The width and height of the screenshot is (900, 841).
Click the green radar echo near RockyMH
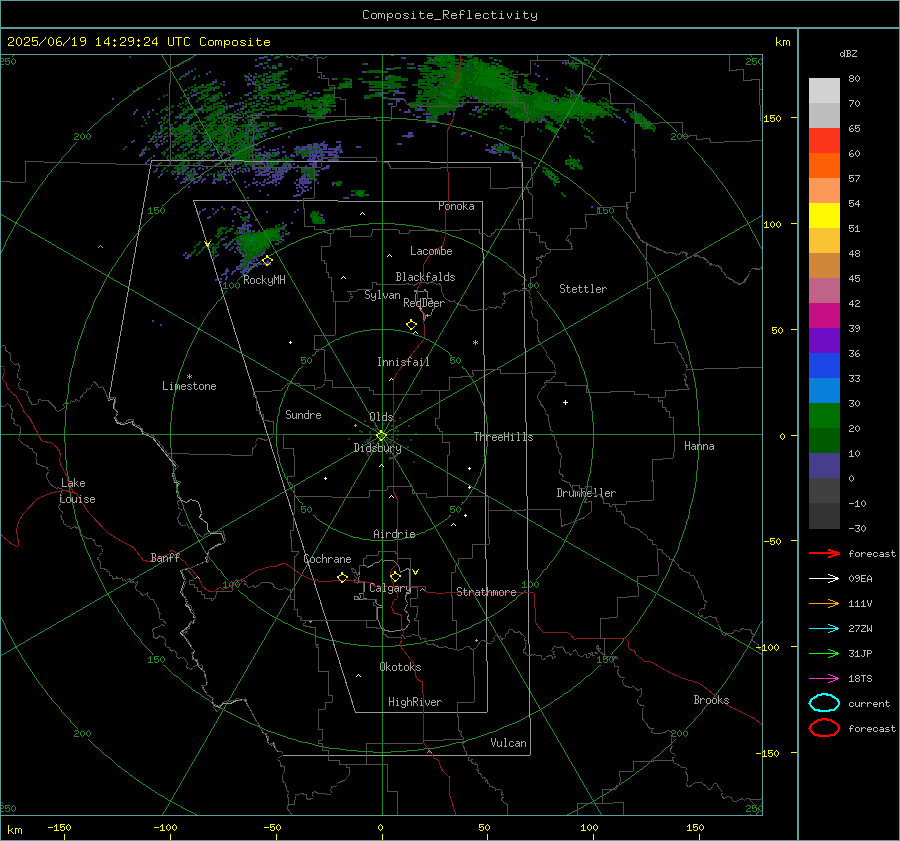(258, 242)
